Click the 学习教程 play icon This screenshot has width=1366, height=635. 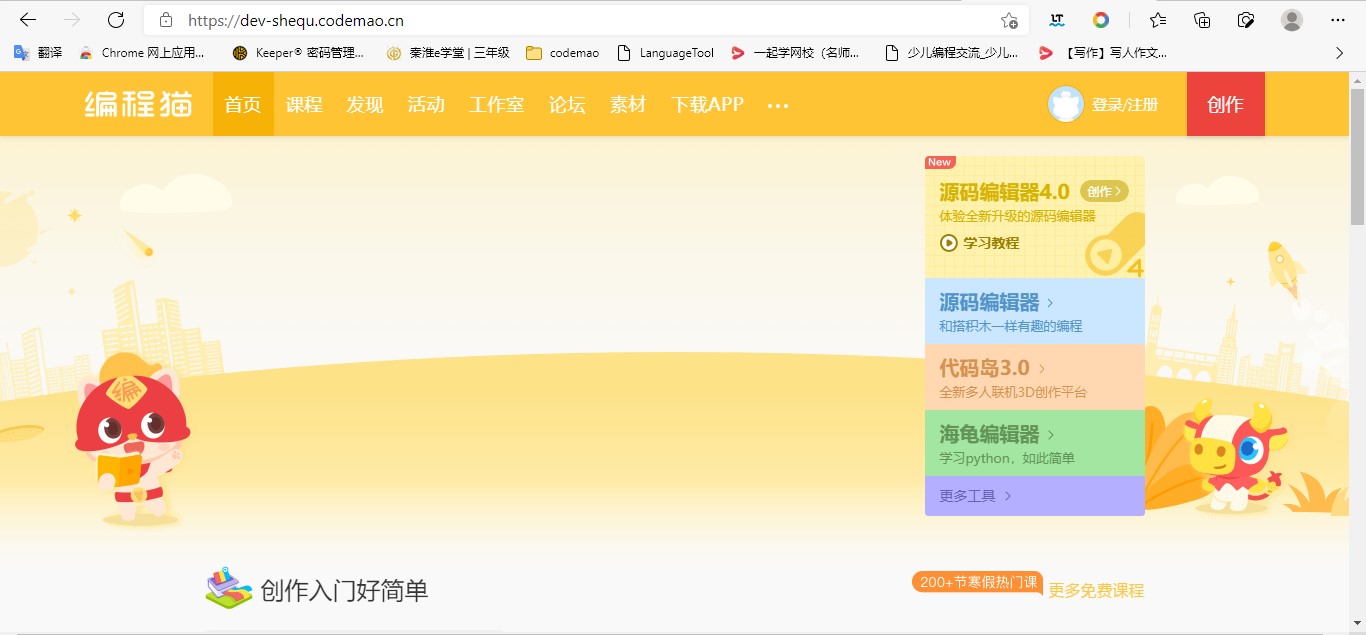[949, 242]
